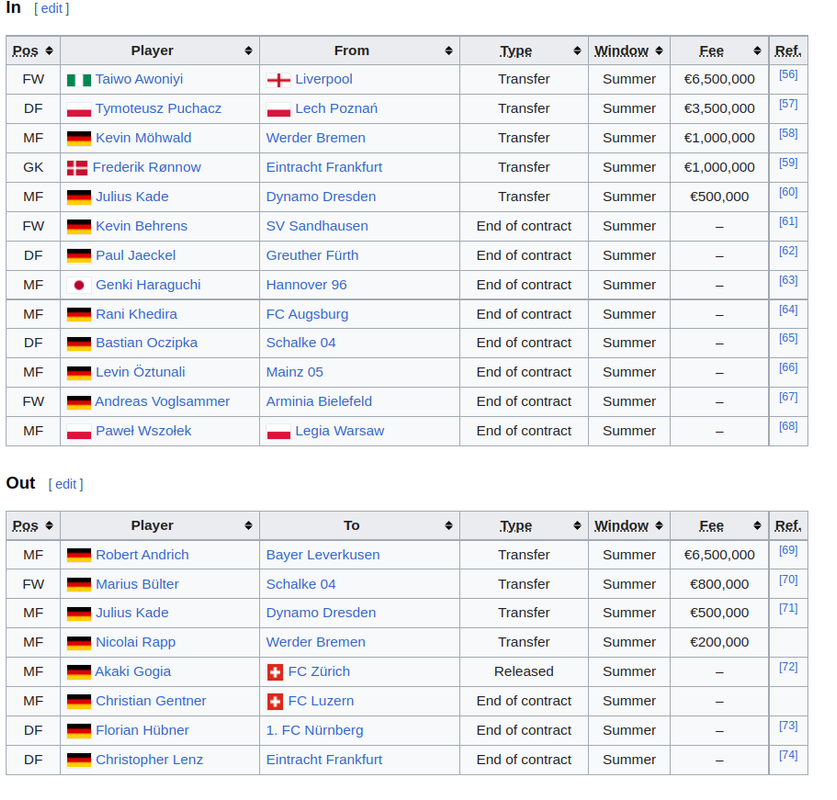Click the Germany flag next to Florian Hübner
The image size is (837, 800).
79,731
